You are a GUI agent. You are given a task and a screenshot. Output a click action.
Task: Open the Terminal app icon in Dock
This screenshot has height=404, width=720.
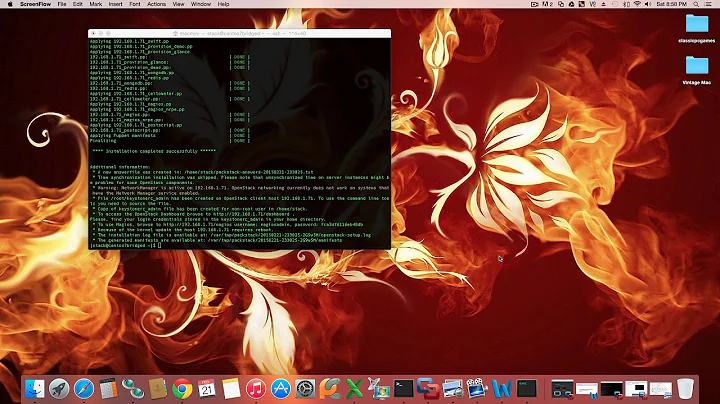pyautogui.click(x=404, y=389)
